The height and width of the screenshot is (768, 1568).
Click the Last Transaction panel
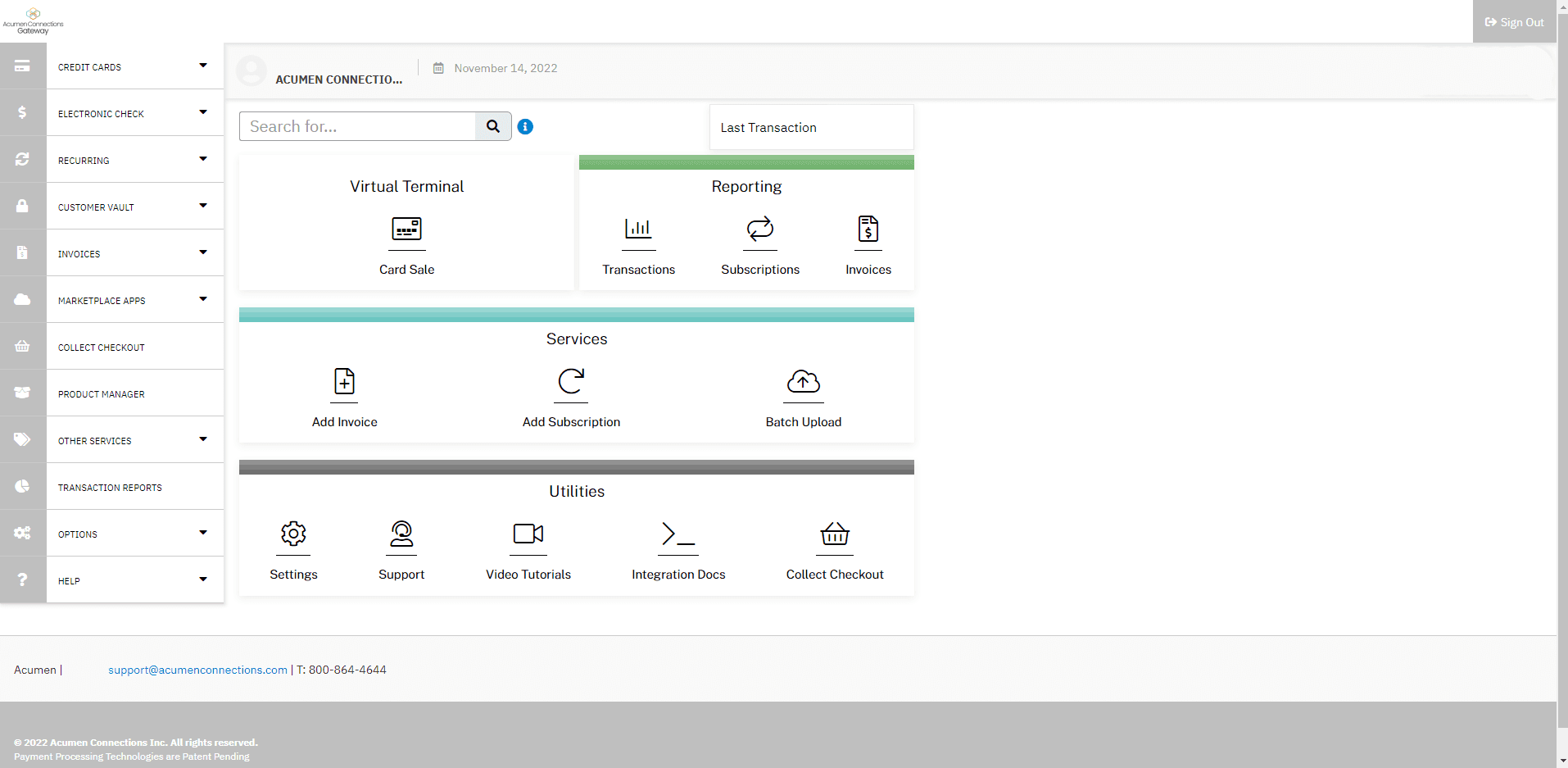click(x=811, y=127)
